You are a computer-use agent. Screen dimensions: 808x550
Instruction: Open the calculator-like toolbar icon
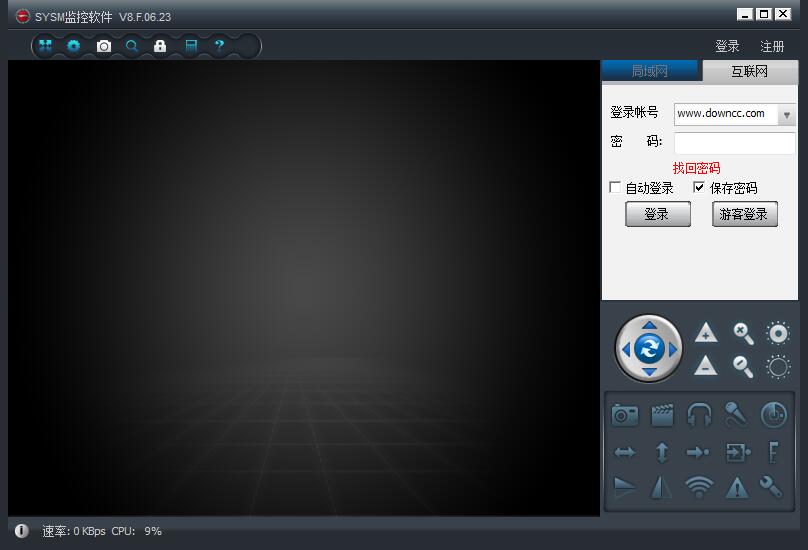[191, 46]
